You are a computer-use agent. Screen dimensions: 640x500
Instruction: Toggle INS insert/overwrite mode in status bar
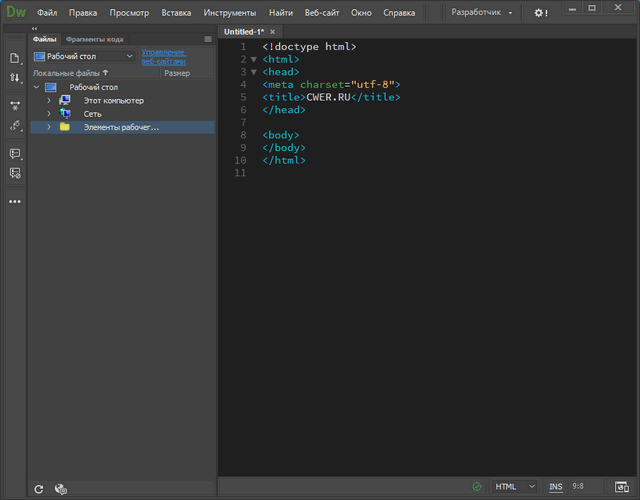555,487
